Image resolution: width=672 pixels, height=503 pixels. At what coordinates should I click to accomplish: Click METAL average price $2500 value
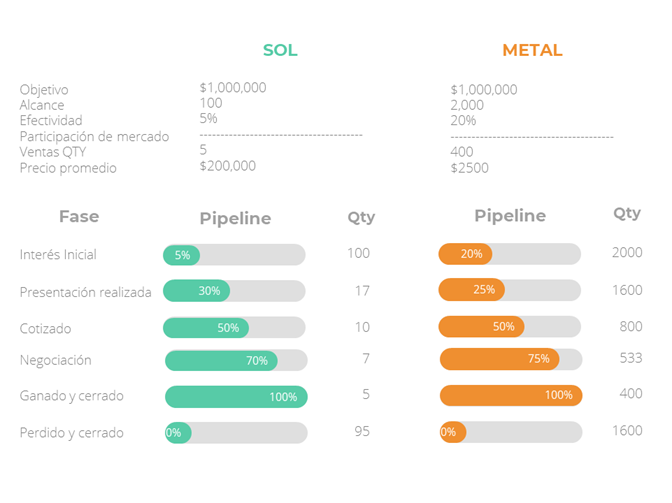[x=470, y=168]
